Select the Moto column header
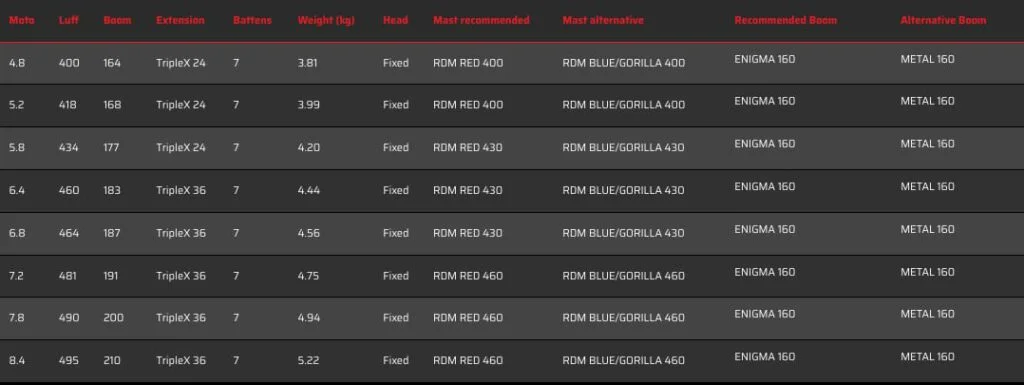Viewport: 1024px width, 385px height. pos(22,20)
